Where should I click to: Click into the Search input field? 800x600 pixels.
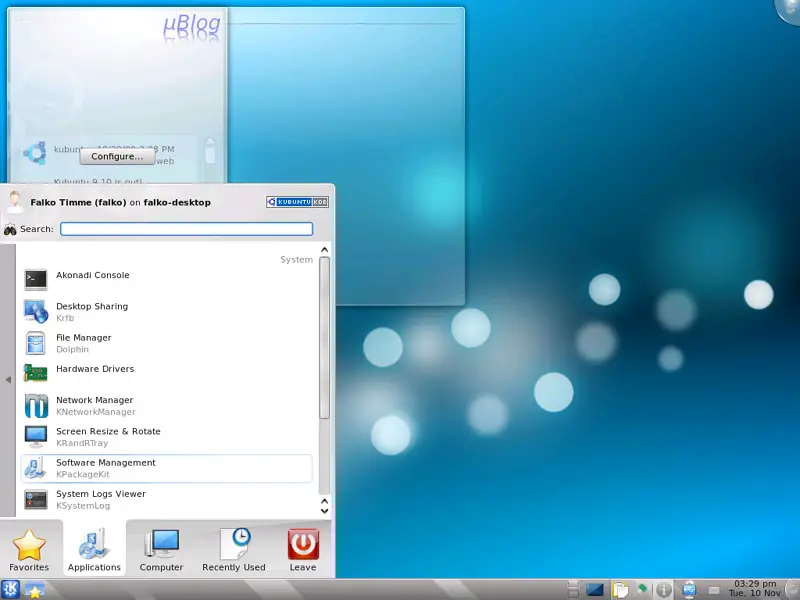coord(186,229)
